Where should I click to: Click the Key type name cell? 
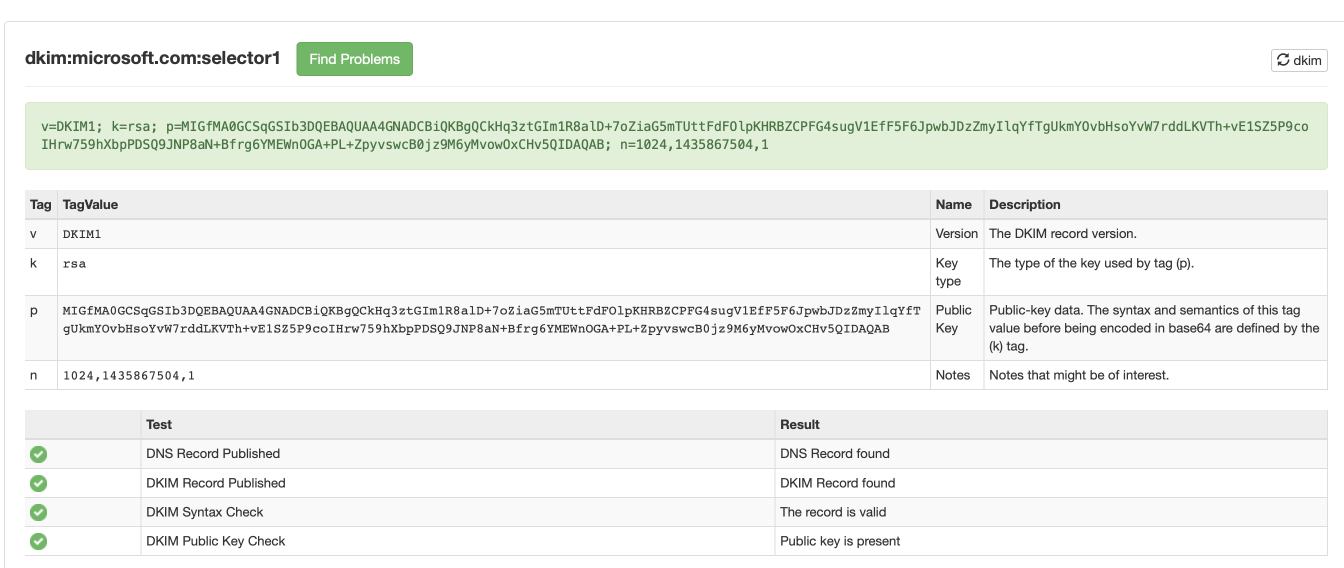pyautogui.click(x=957, y=272)
